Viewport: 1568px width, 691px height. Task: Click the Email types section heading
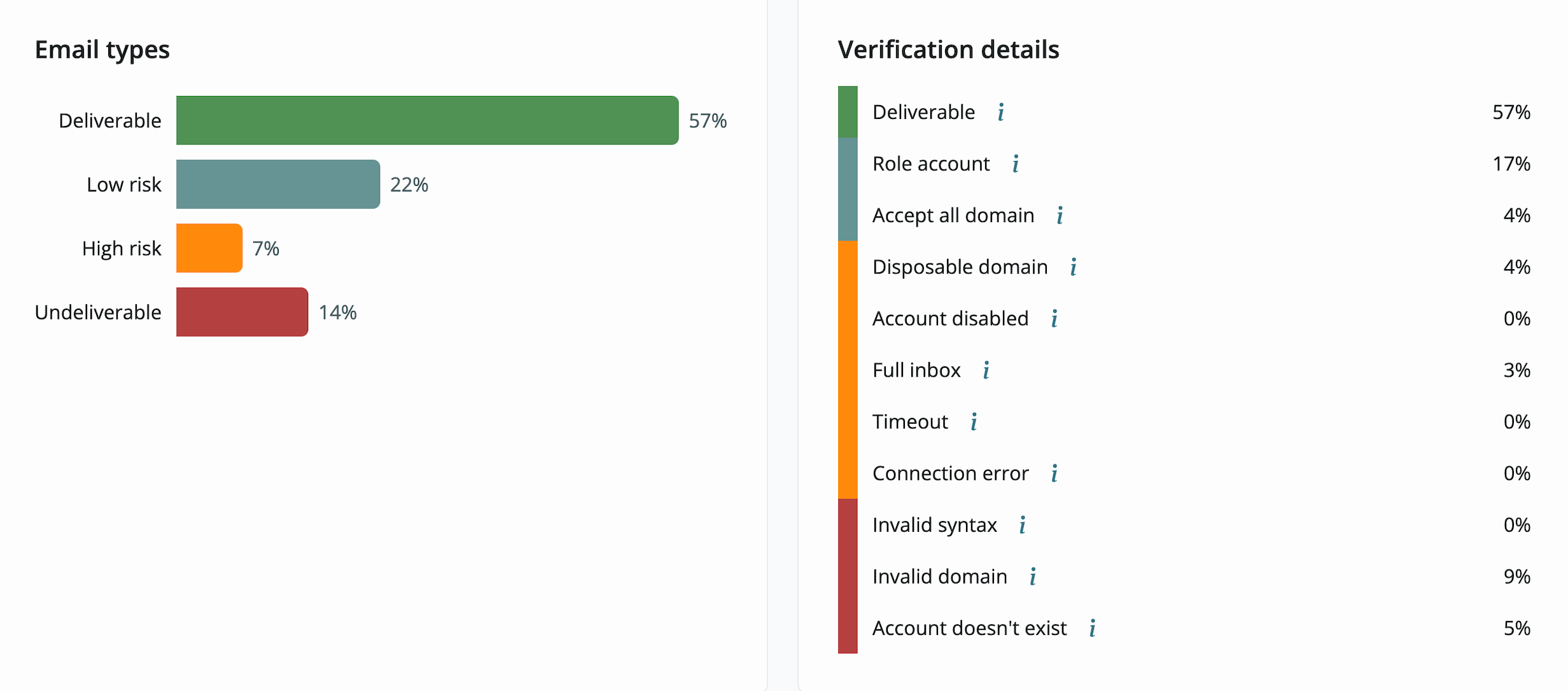(x=102, y=50)
